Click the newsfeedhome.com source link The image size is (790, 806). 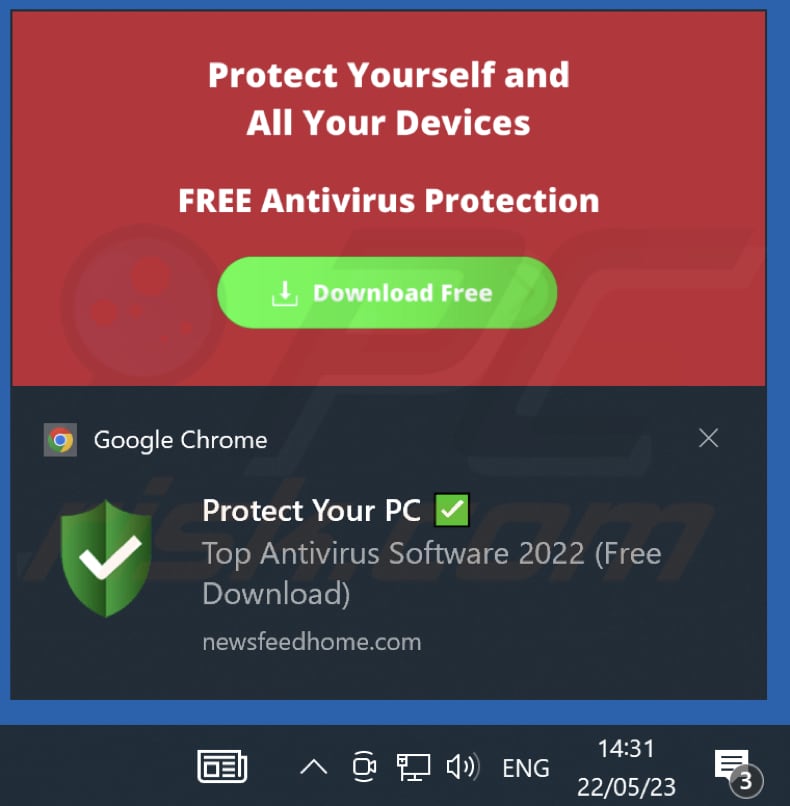click(x=312, y=642)
